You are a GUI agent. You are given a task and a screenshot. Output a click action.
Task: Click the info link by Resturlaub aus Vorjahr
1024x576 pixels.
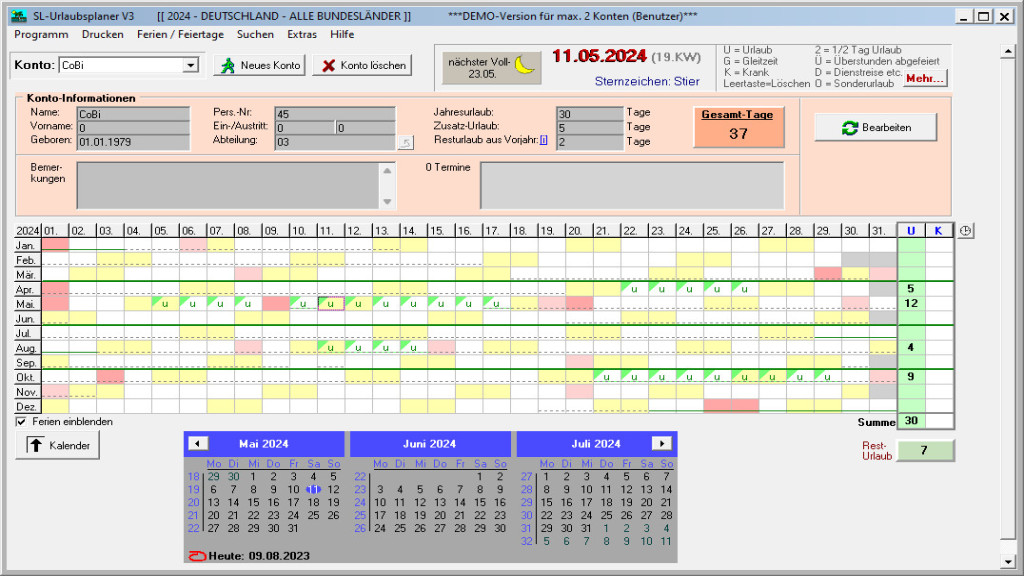tap(543, 141)
